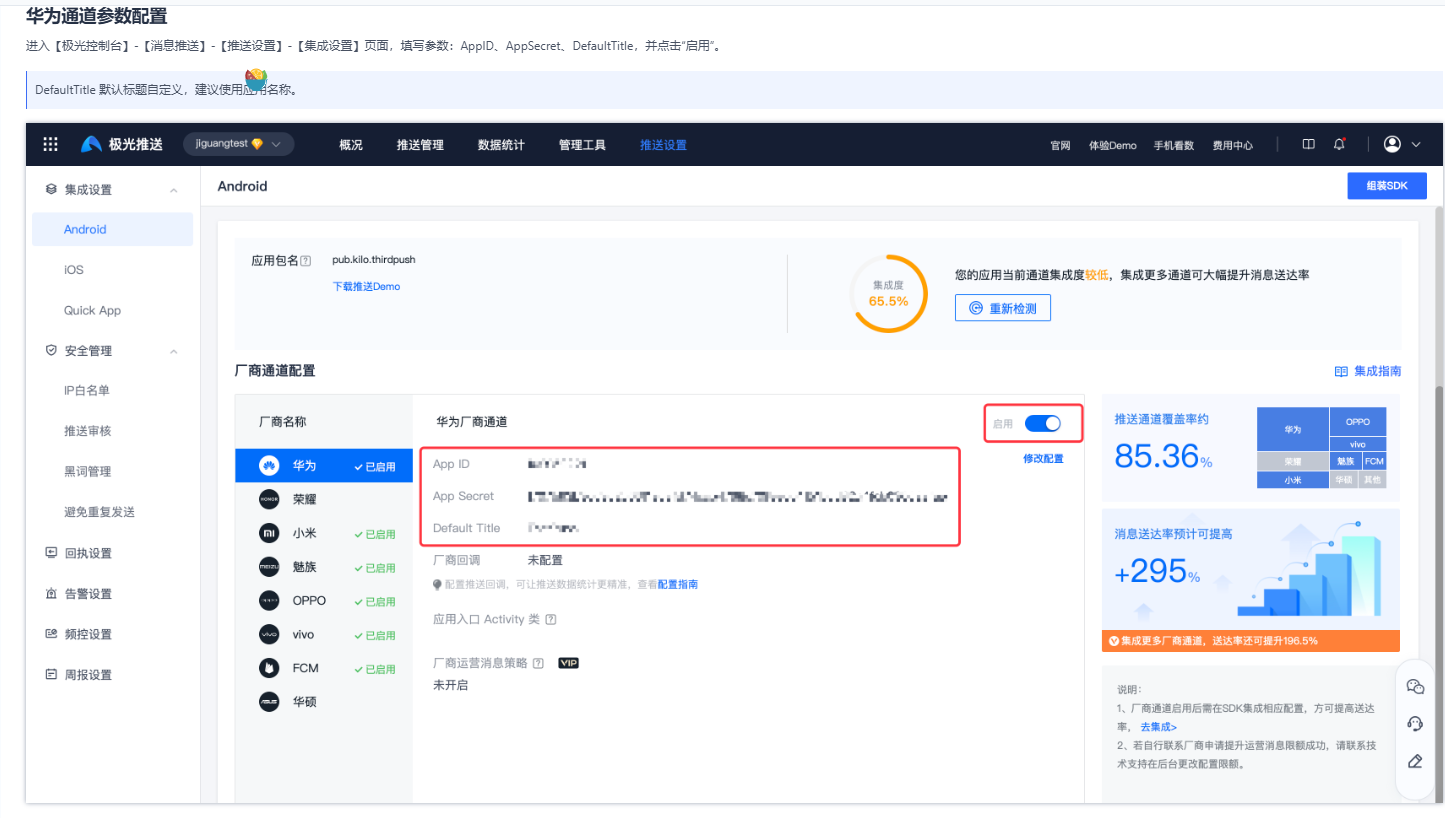The width and height of the screenshot is (1445, 818).
Task: Switch to 数据统计 tab
Action: (x=501, y=145)
